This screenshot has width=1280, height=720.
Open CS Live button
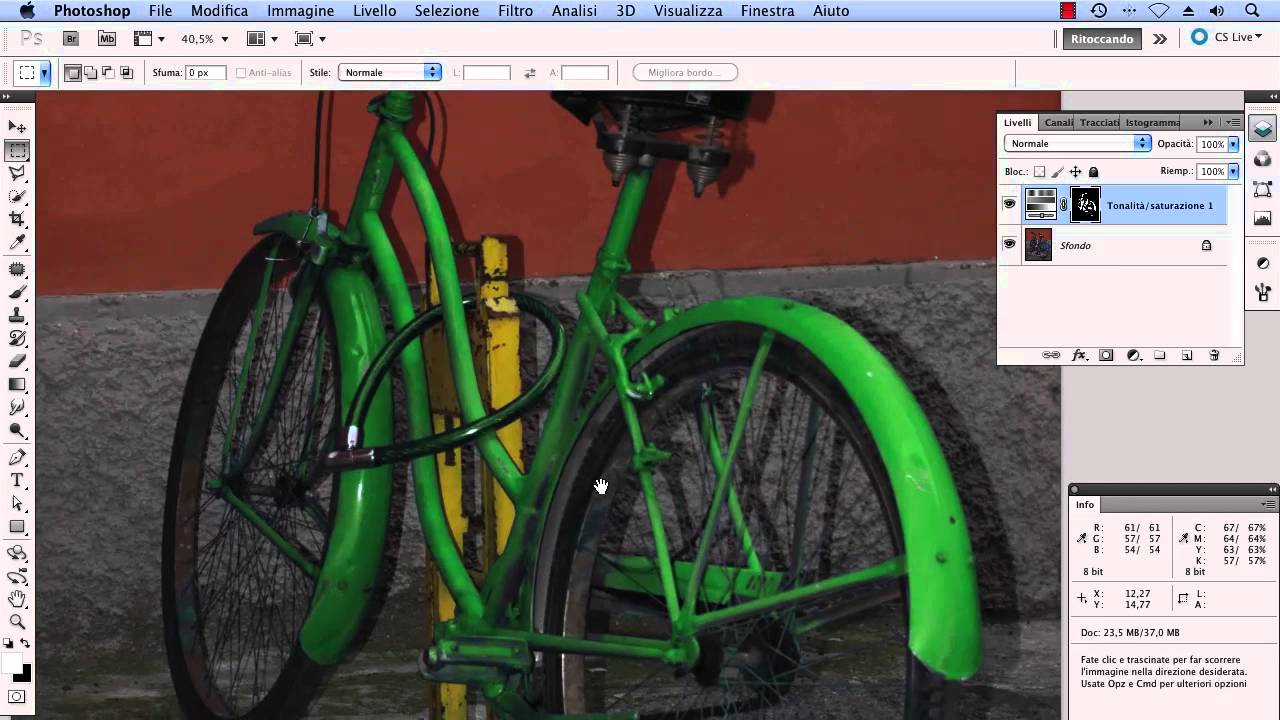click(x=1227, y=37)
